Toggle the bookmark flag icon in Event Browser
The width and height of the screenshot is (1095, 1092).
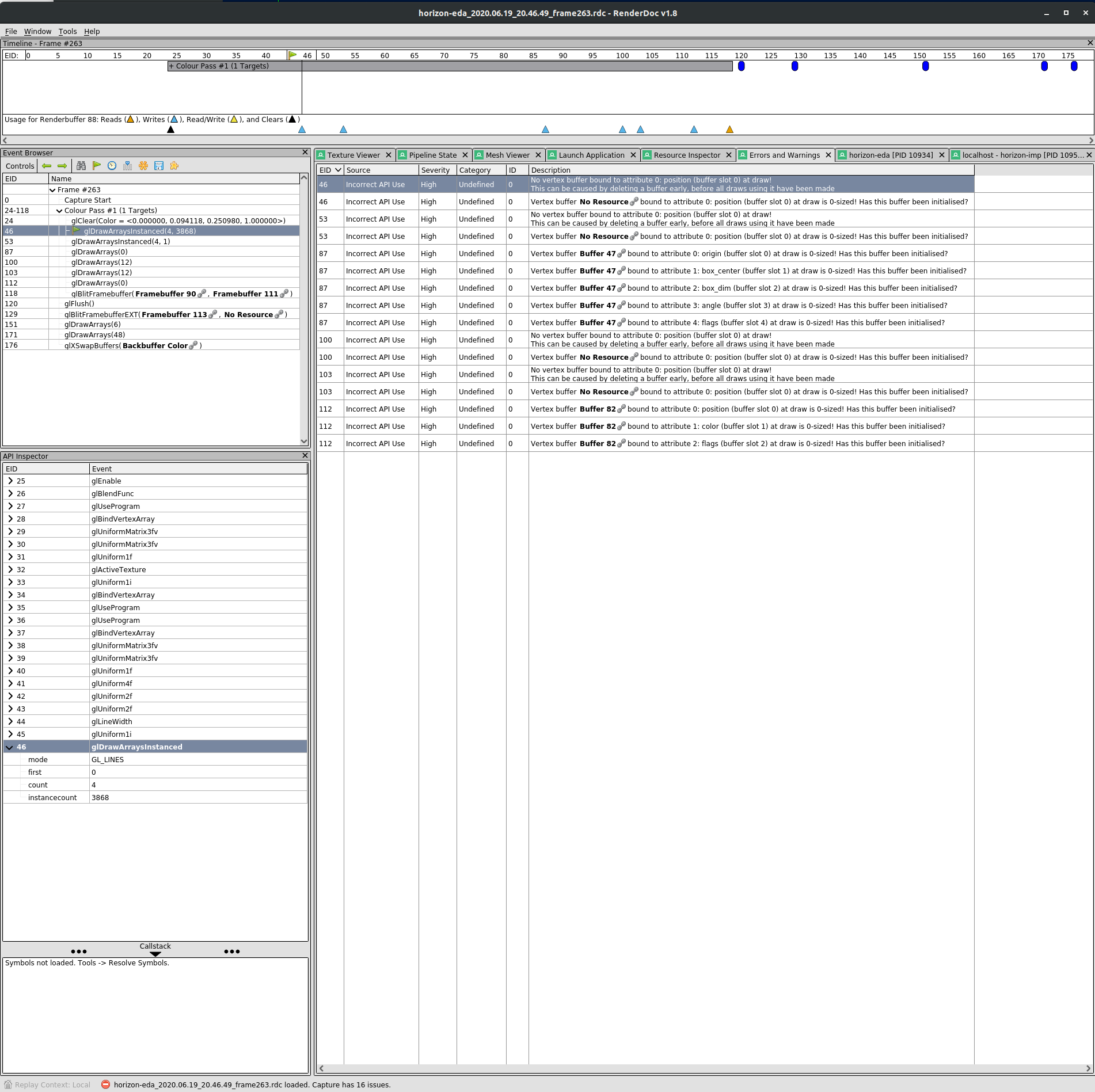(x=96, y=166)
